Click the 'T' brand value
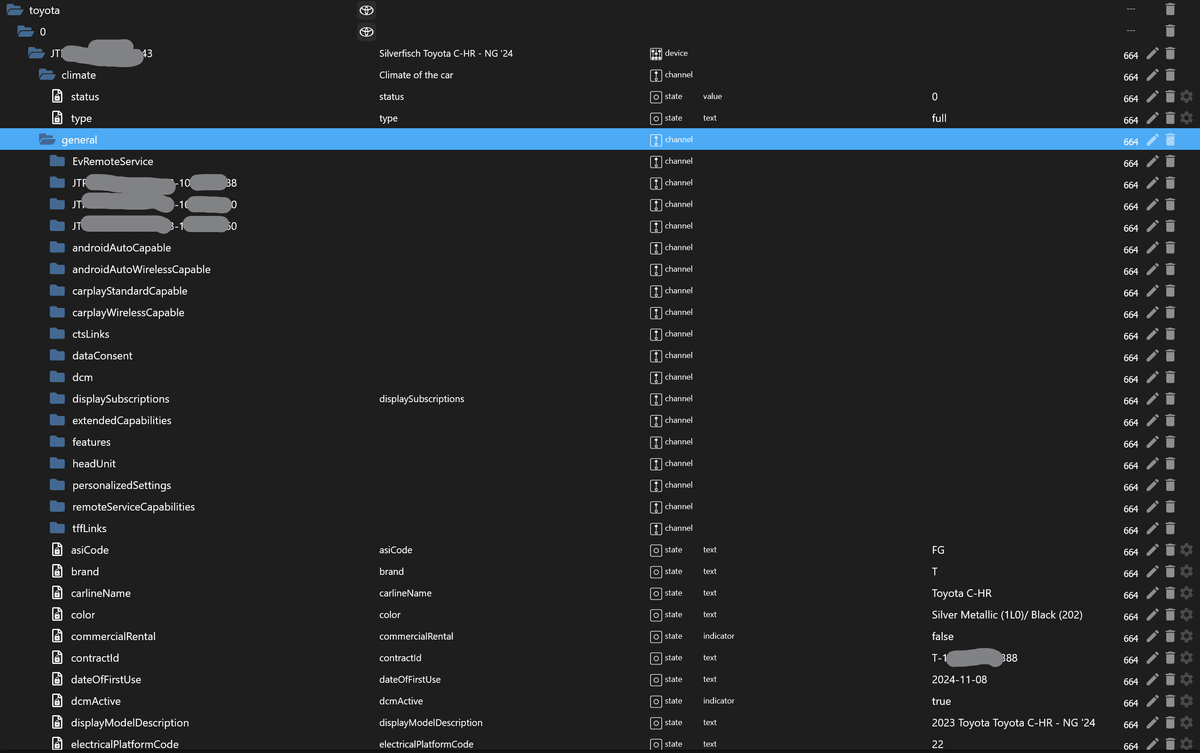1200x753 pixels. [934, 572]
